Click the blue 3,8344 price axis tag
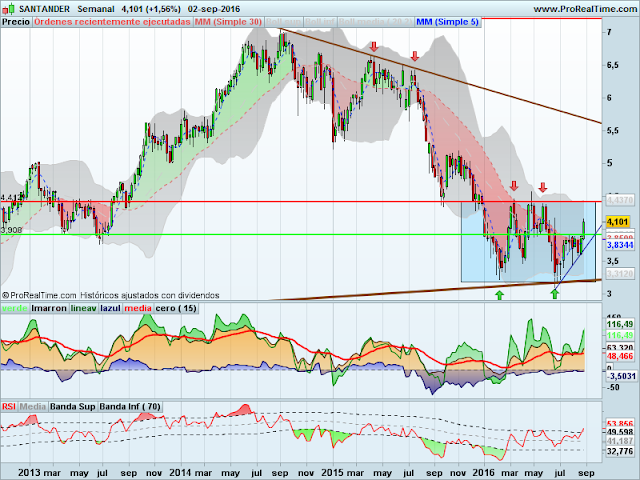The height and width of the screenshot is (480, 640). (x=620, y=245)
